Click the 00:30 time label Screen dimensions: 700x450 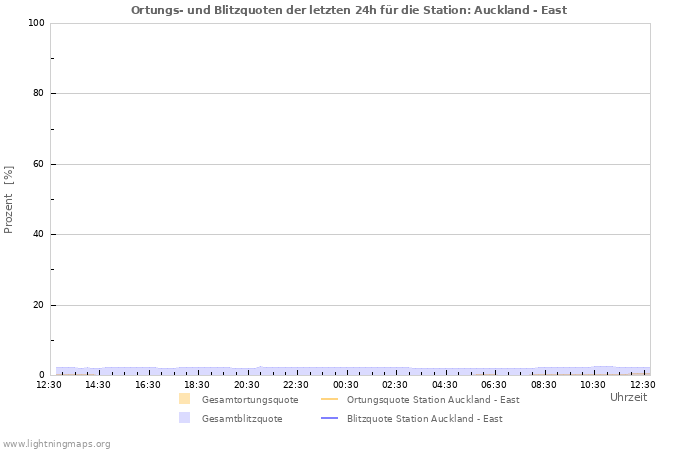tap(346, 385)
